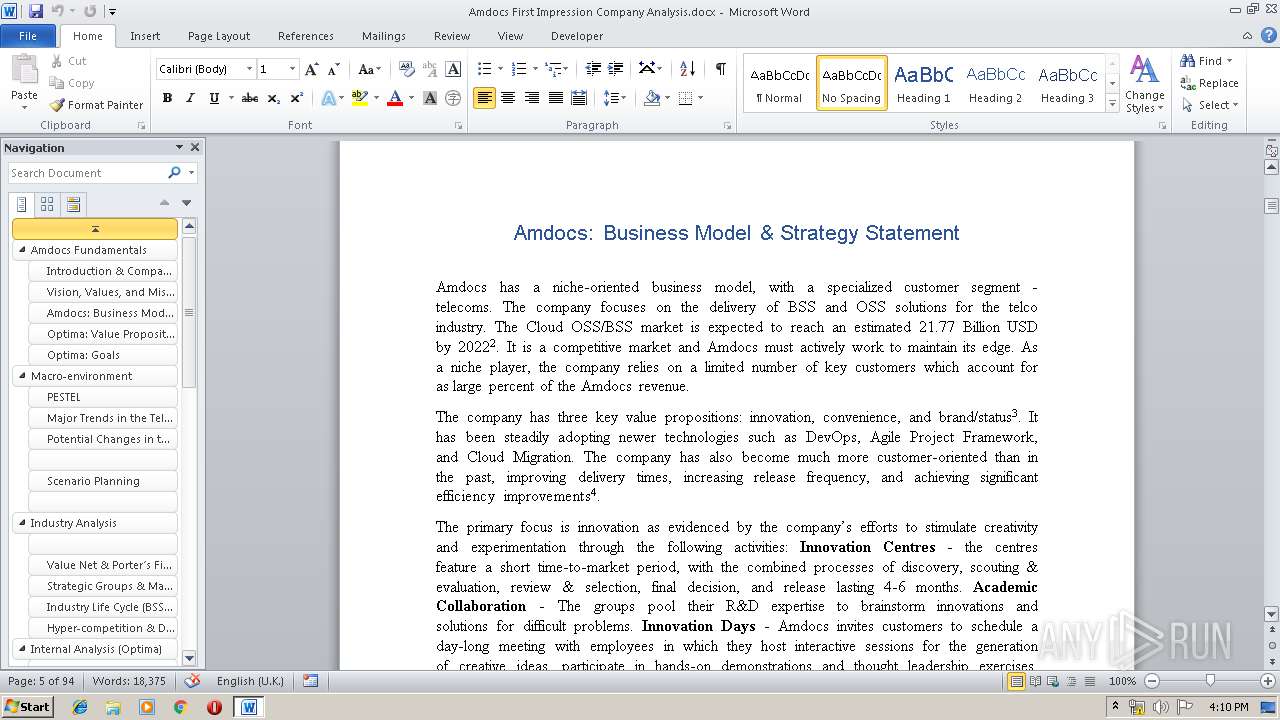Switch to Full Screen Reading view
The height and width of the screenshot is (720, 1280).
1034,681
